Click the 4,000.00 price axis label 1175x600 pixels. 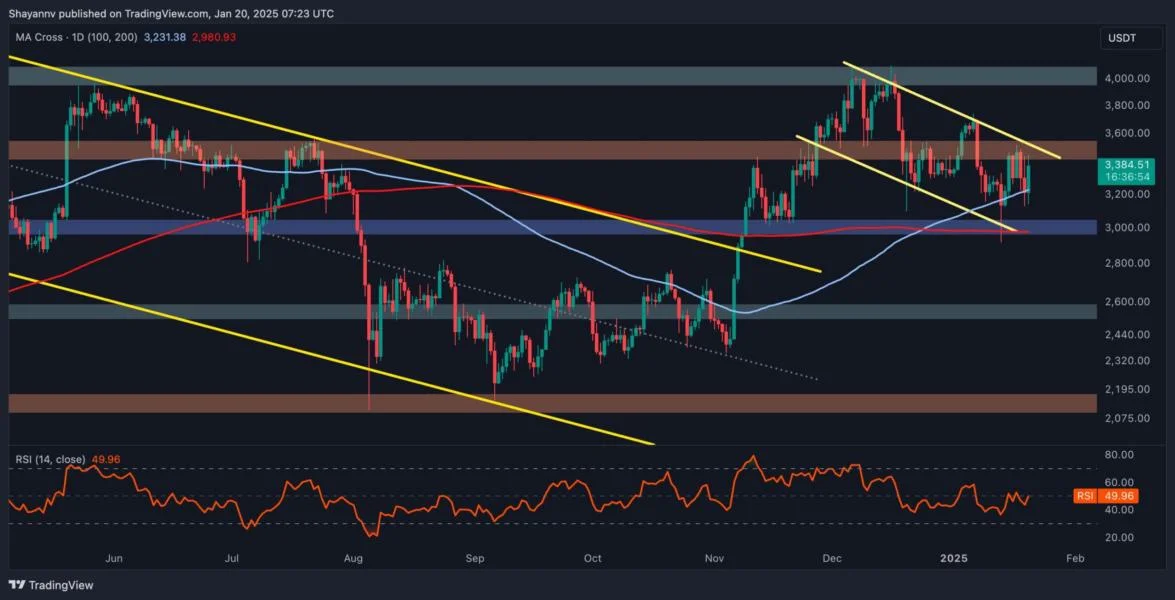(1128, 78)
